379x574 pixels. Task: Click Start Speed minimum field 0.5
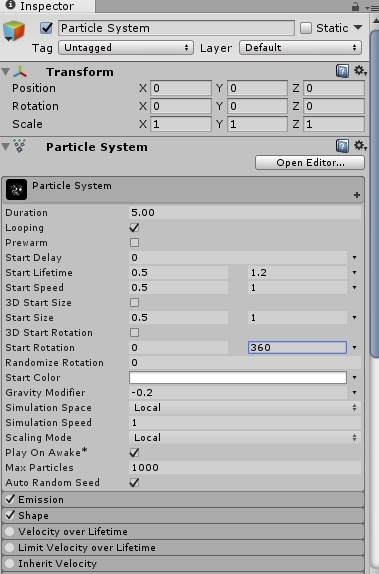pyautogui.click(x=178, y=288)
